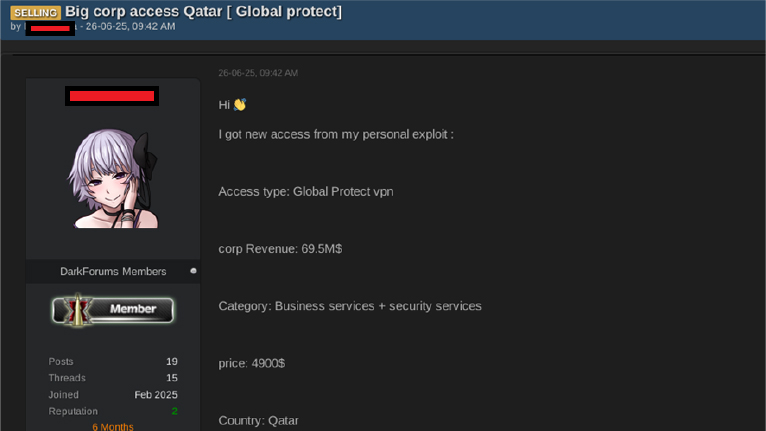This screenshot has height=431, width=766.
Task: Click the corp Revenue 69.5M$ line
Action: [280, 249]
